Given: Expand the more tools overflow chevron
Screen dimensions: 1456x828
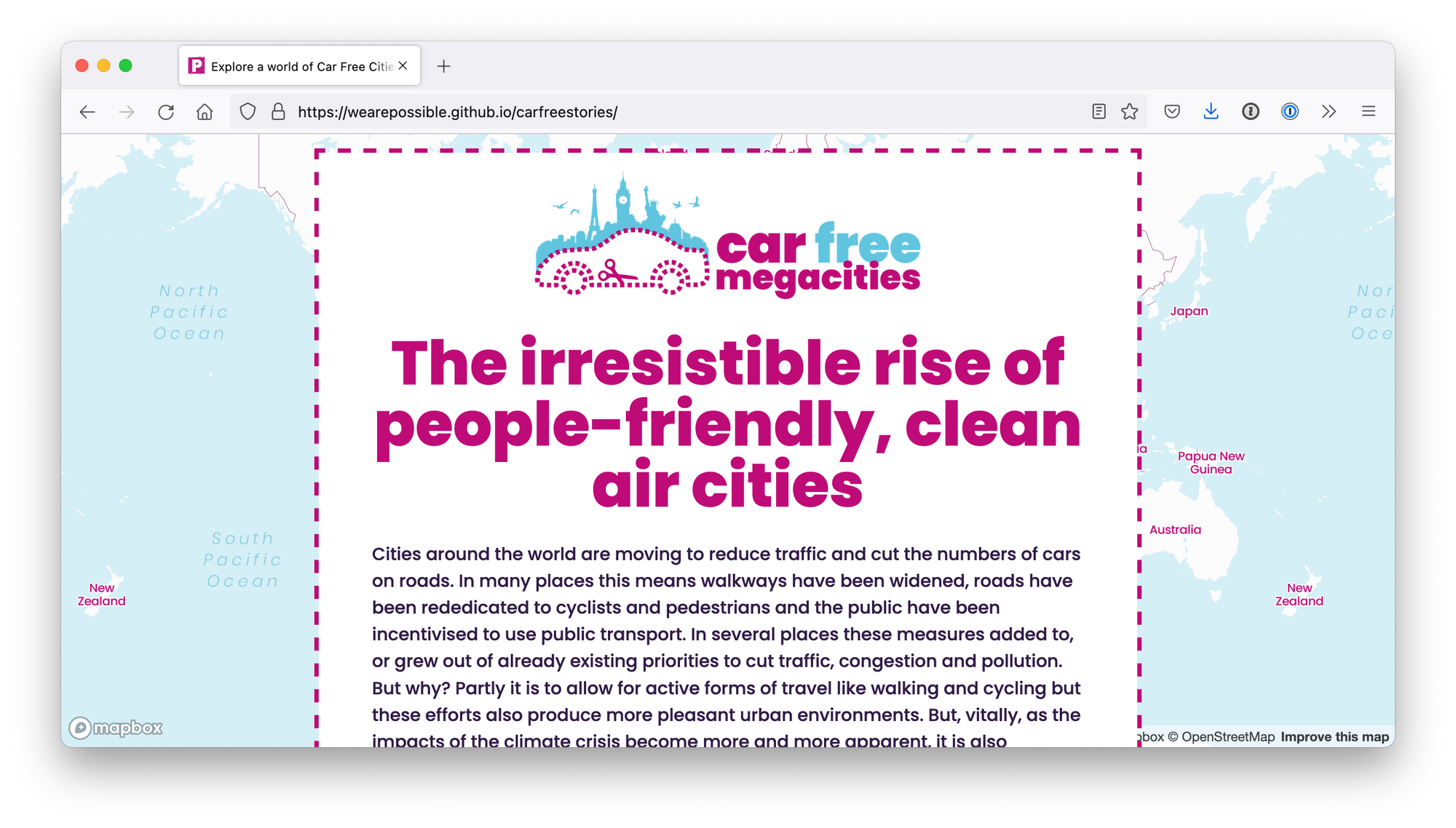Looking at the screenshot, I should [x=1329, y=111].
